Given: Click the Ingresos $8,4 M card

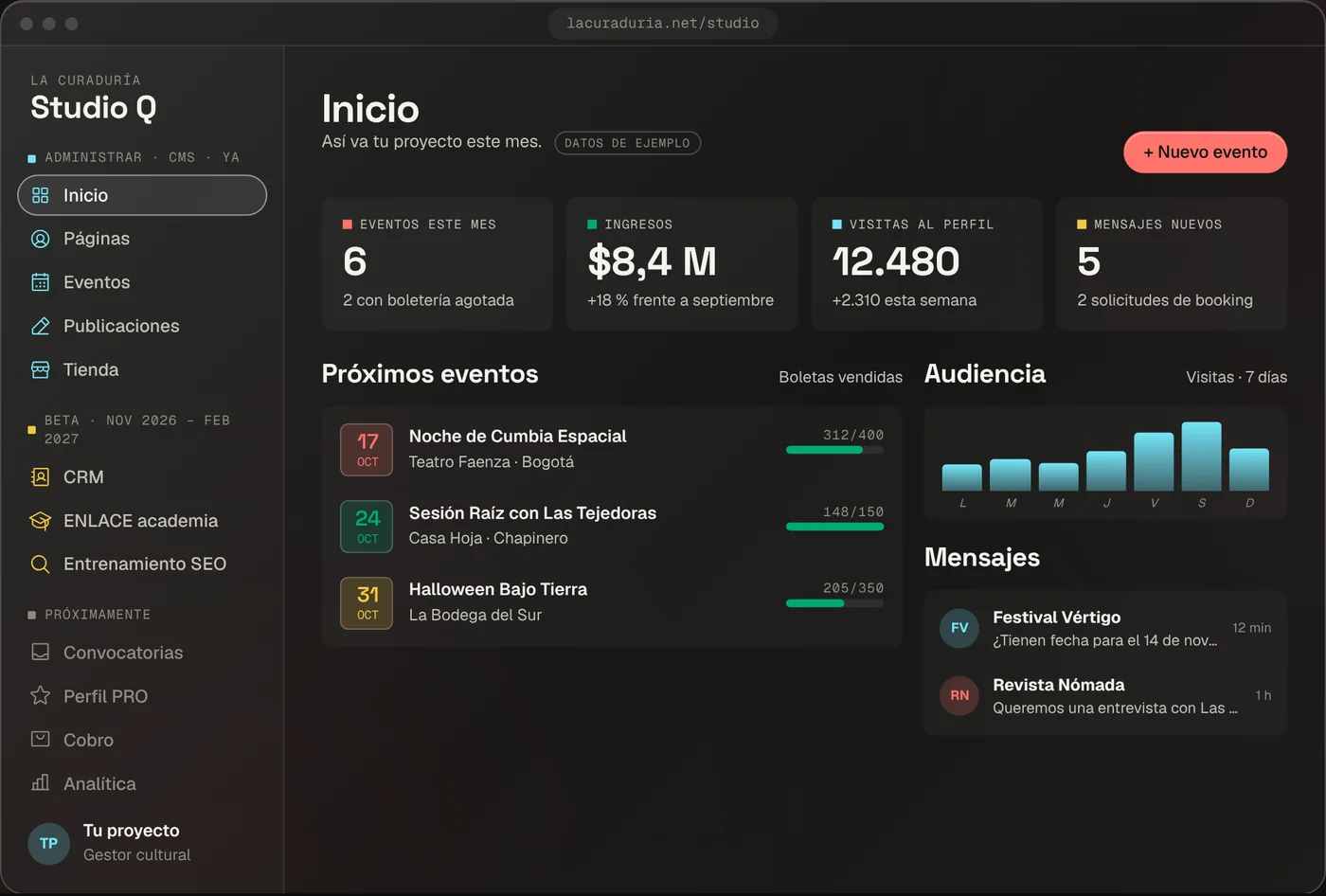Looking at the screenshot, I should click(682, 263).
